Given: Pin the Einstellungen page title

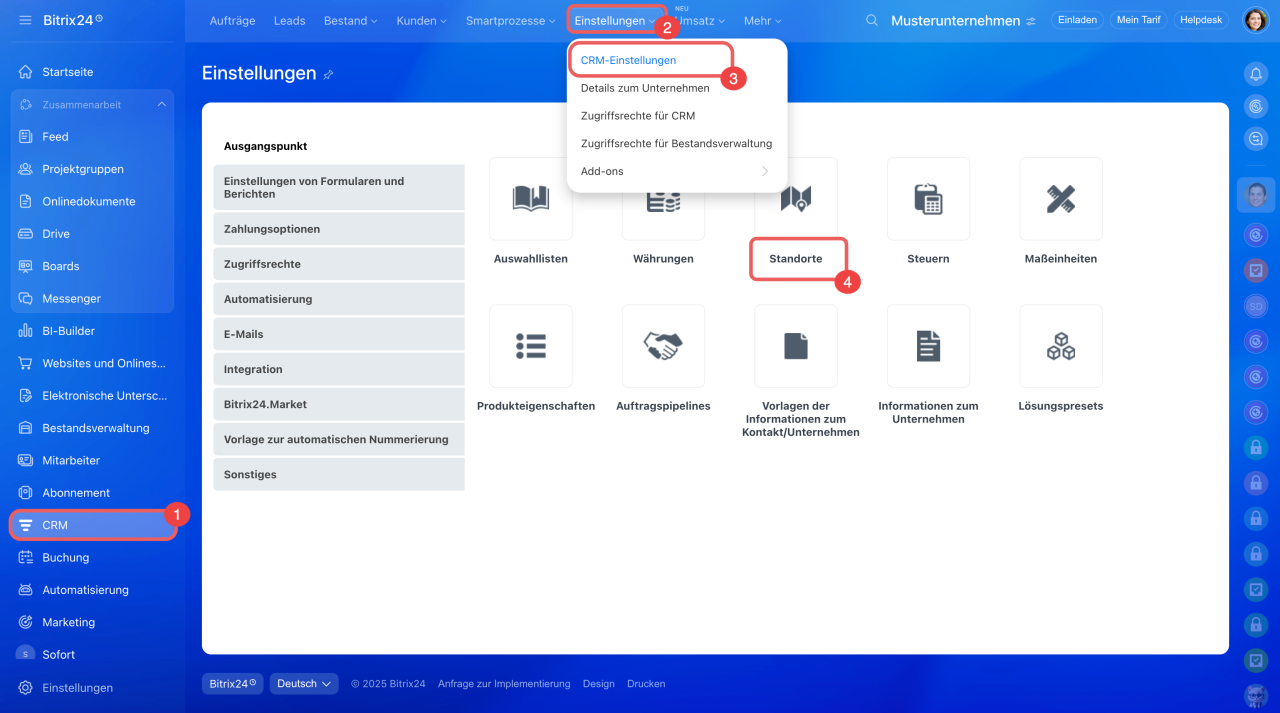Looking at the screenshot, I should point(329,75).
